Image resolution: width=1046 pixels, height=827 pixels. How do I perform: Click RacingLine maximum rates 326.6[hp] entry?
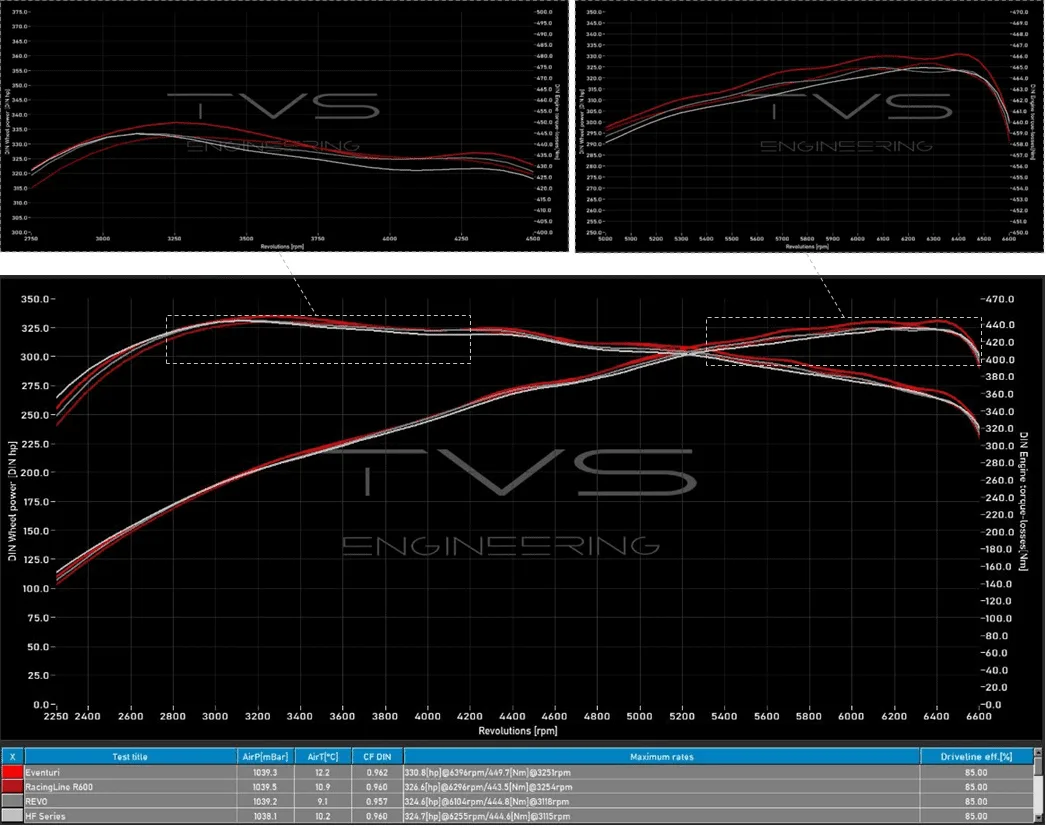[488, 787]
